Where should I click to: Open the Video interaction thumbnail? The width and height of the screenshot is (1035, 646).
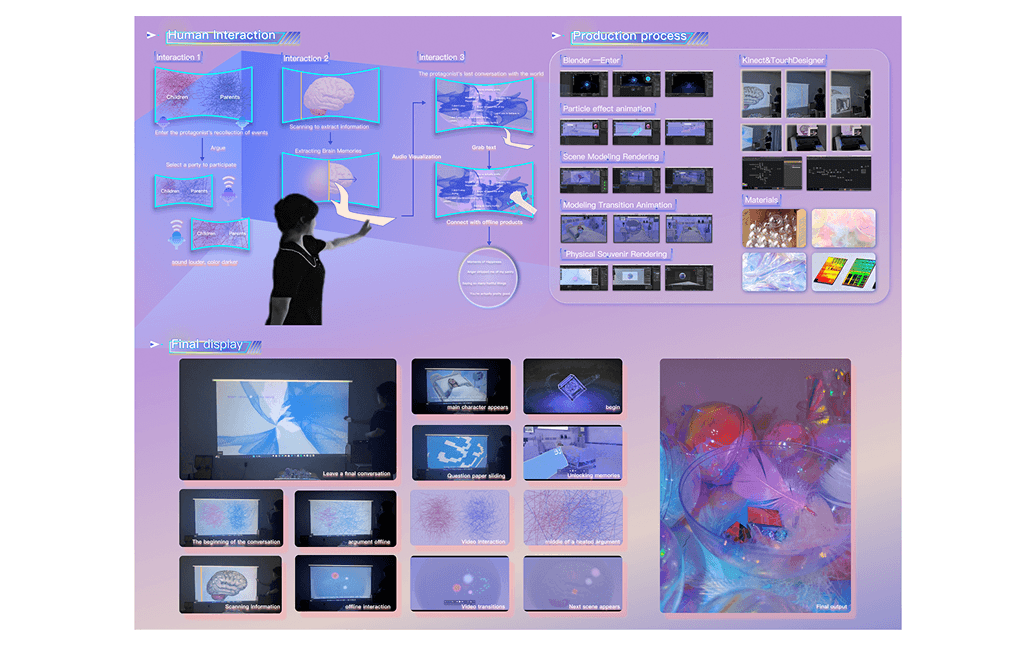coord(459,518)
